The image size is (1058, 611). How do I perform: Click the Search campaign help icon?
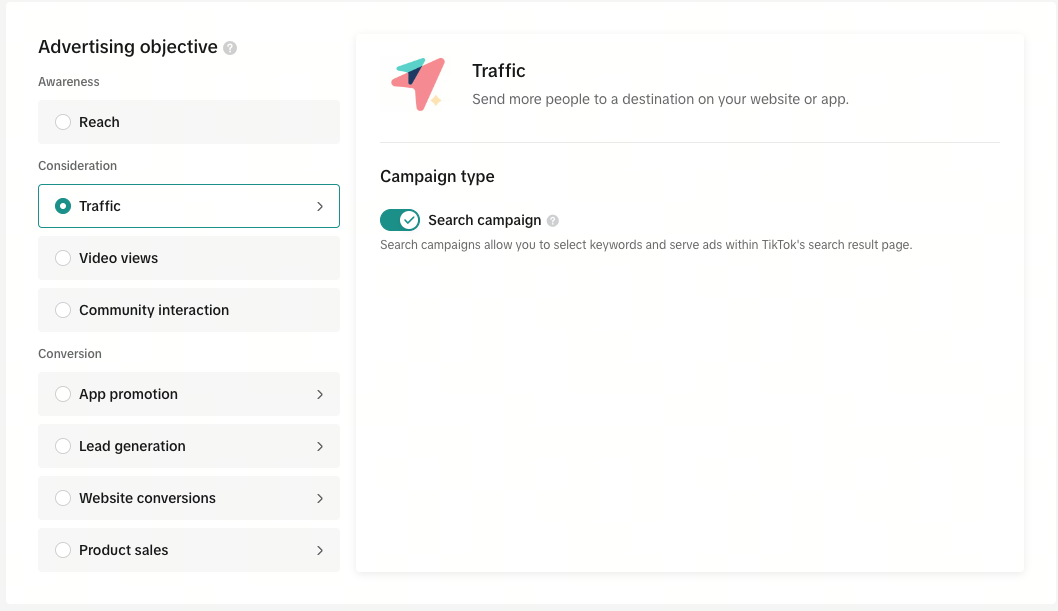pyautogui.click(x=553, y=221)
